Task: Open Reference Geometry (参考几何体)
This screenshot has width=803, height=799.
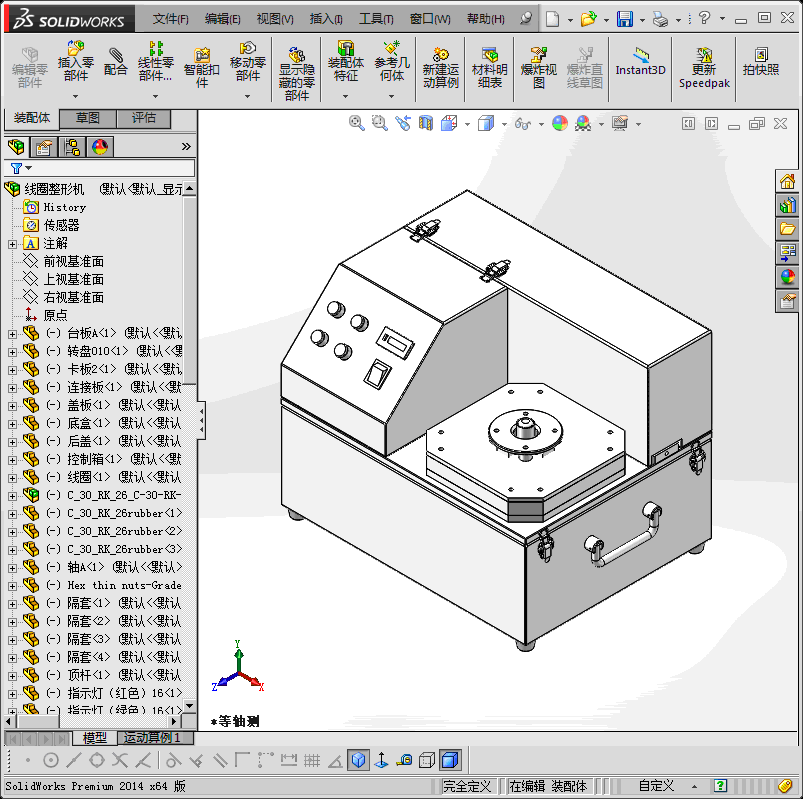Action: (x=392, y=62)
